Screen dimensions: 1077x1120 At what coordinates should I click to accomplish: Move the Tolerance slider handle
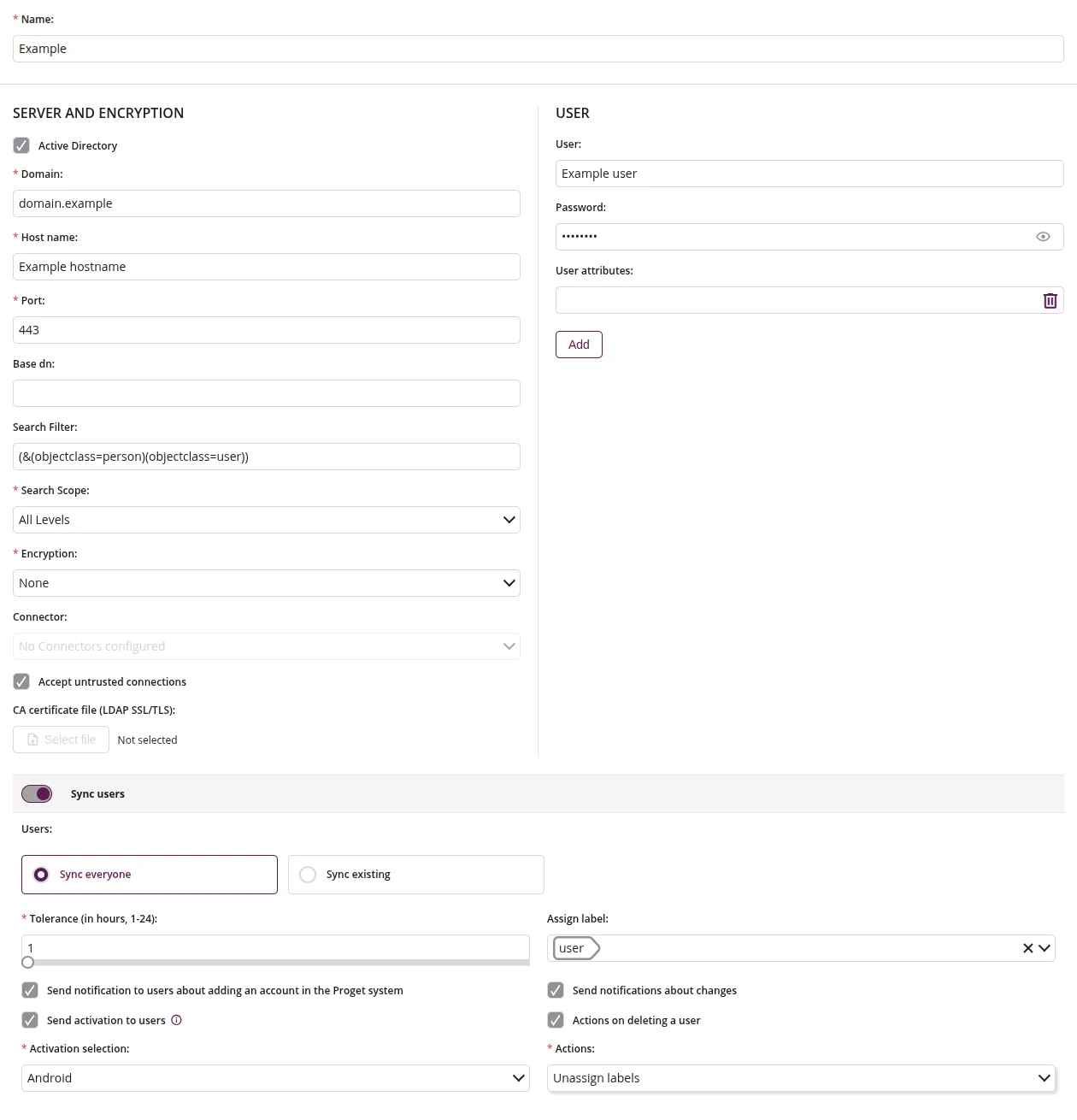[28, 963]
